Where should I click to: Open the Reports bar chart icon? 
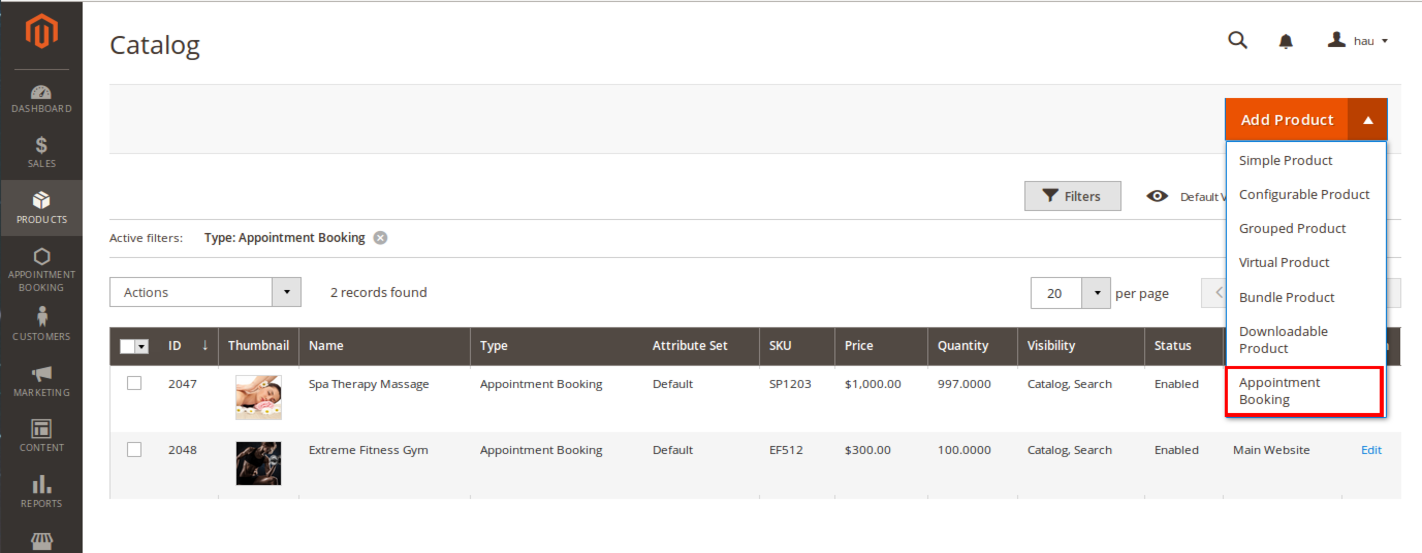pos(41,491)
